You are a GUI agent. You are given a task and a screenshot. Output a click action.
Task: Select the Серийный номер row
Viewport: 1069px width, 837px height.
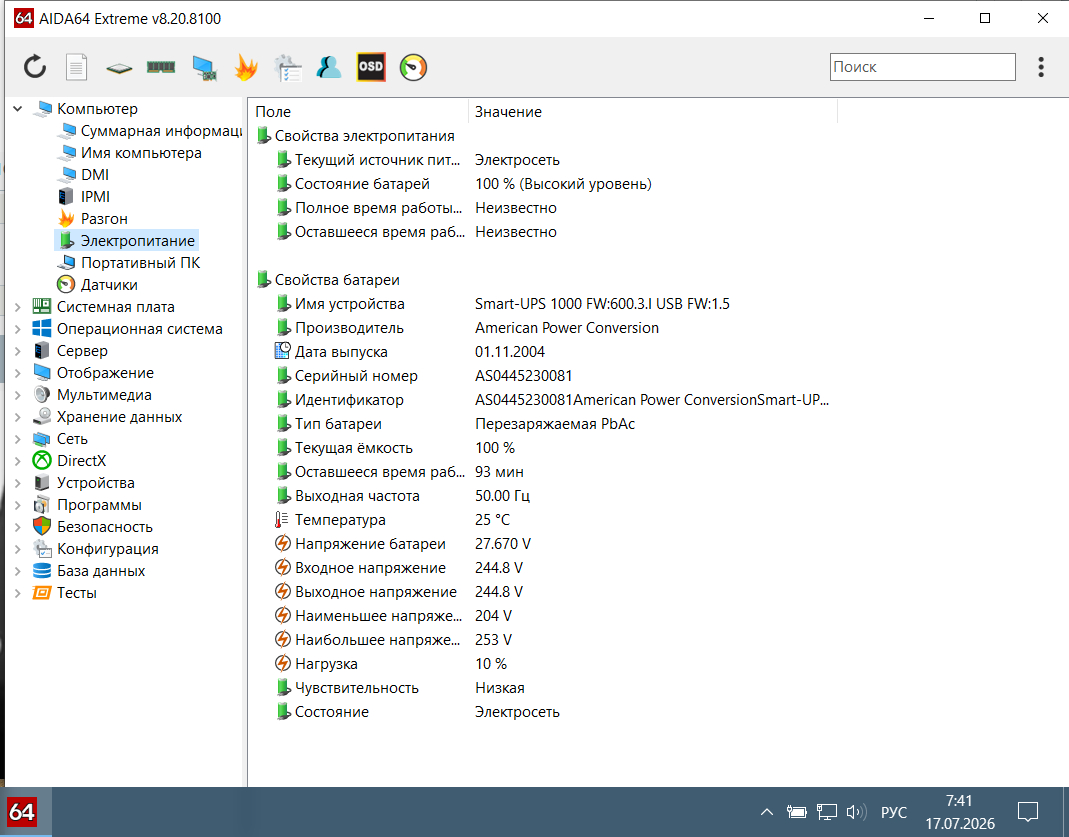(424, 376)
